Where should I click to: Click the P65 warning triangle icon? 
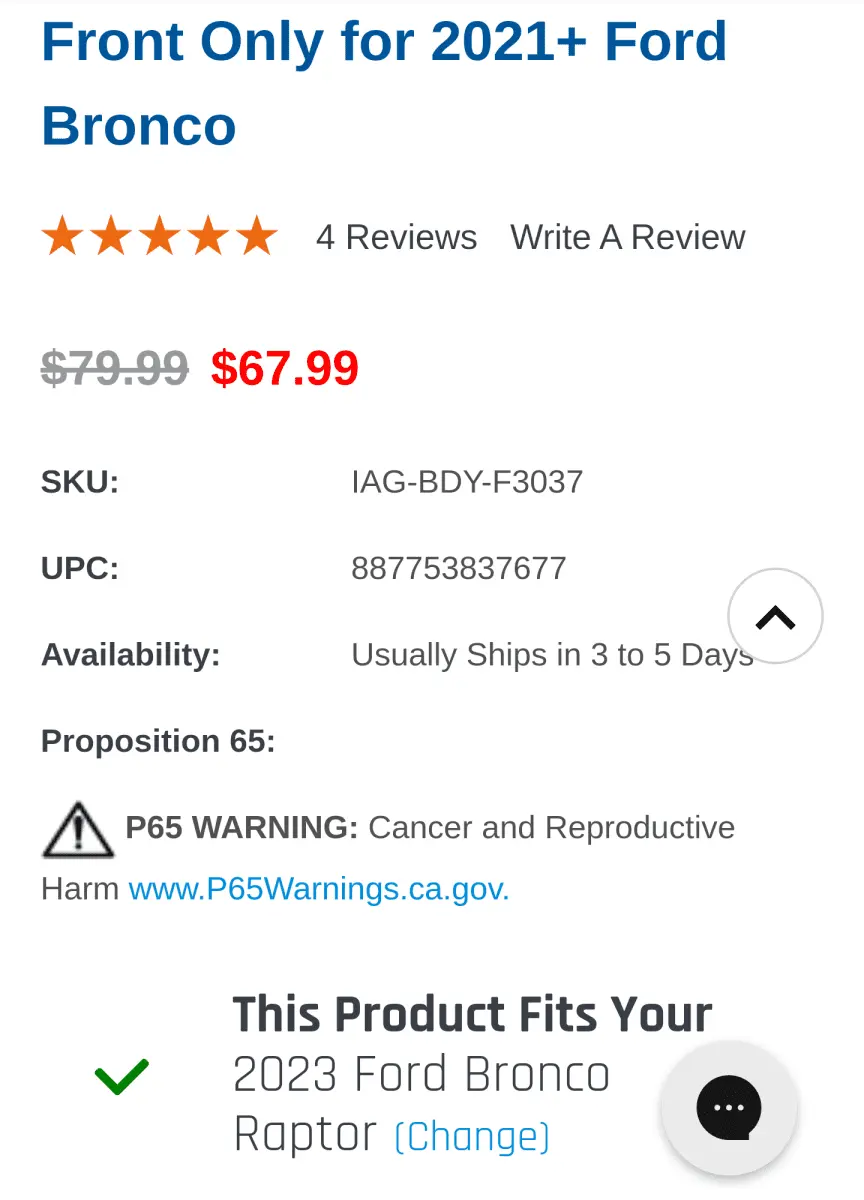[x=77, y=831]
